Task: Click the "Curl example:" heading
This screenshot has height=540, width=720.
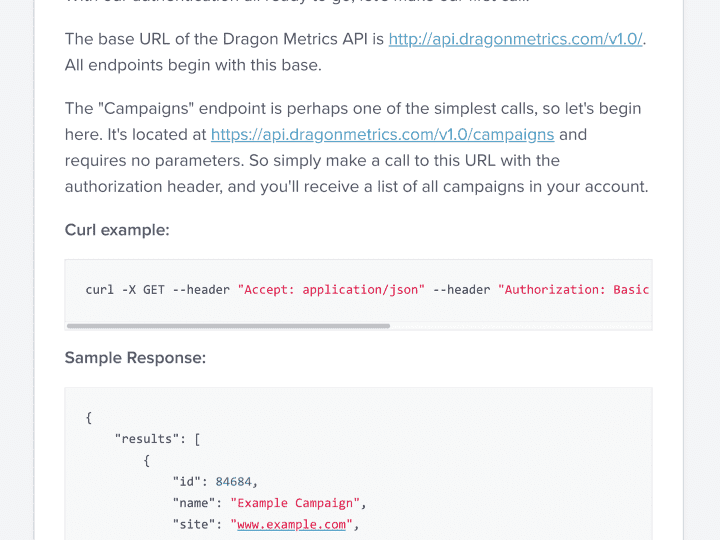Action: (117, 230)
